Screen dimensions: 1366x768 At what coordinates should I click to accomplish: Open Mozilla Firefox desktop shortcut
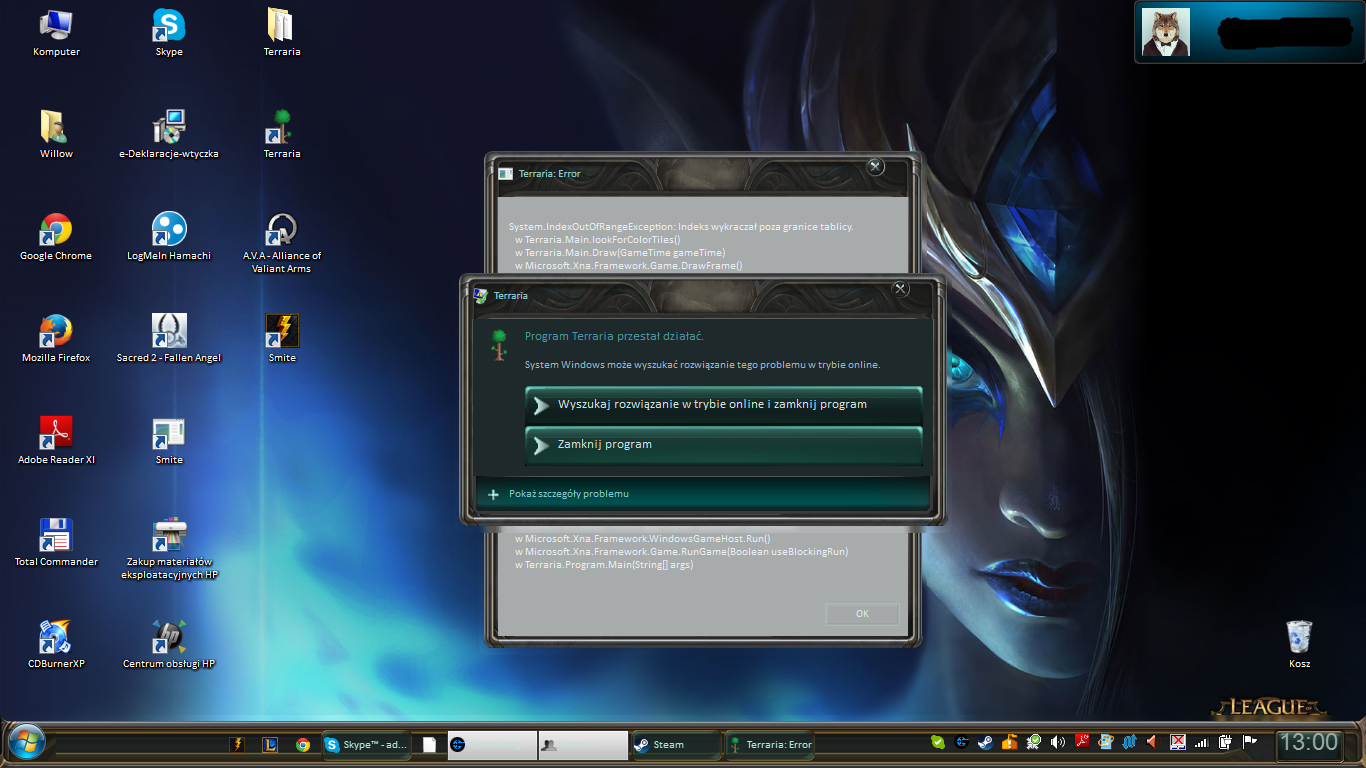click(x=56, y=340)
